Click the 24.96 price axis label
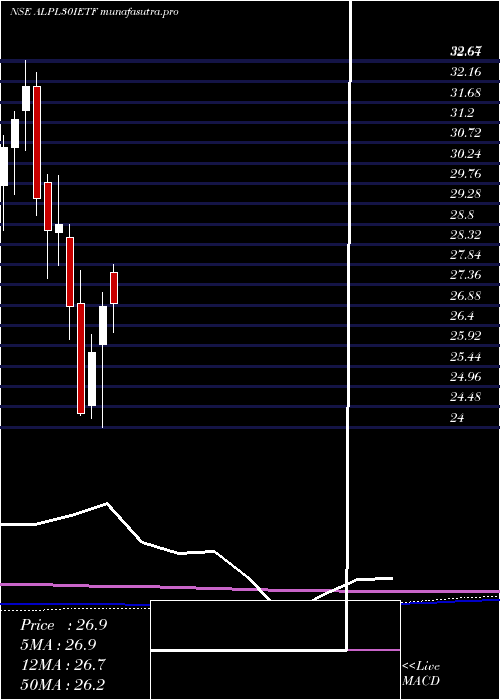 466,377
